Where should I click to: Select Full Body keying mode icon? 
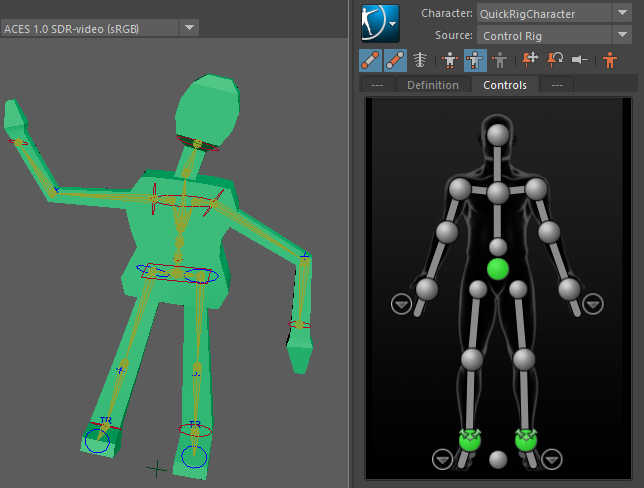click(450, 60)
